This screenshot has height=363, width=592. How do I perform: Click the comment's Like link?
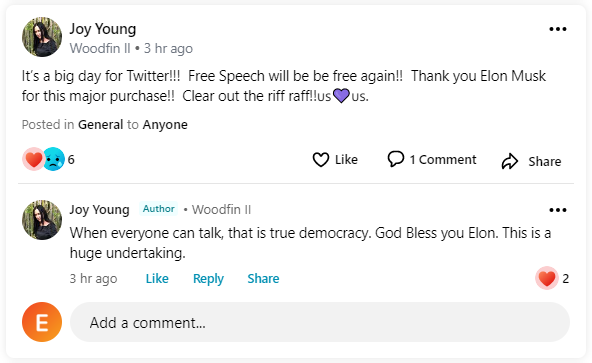click(157, 279)
